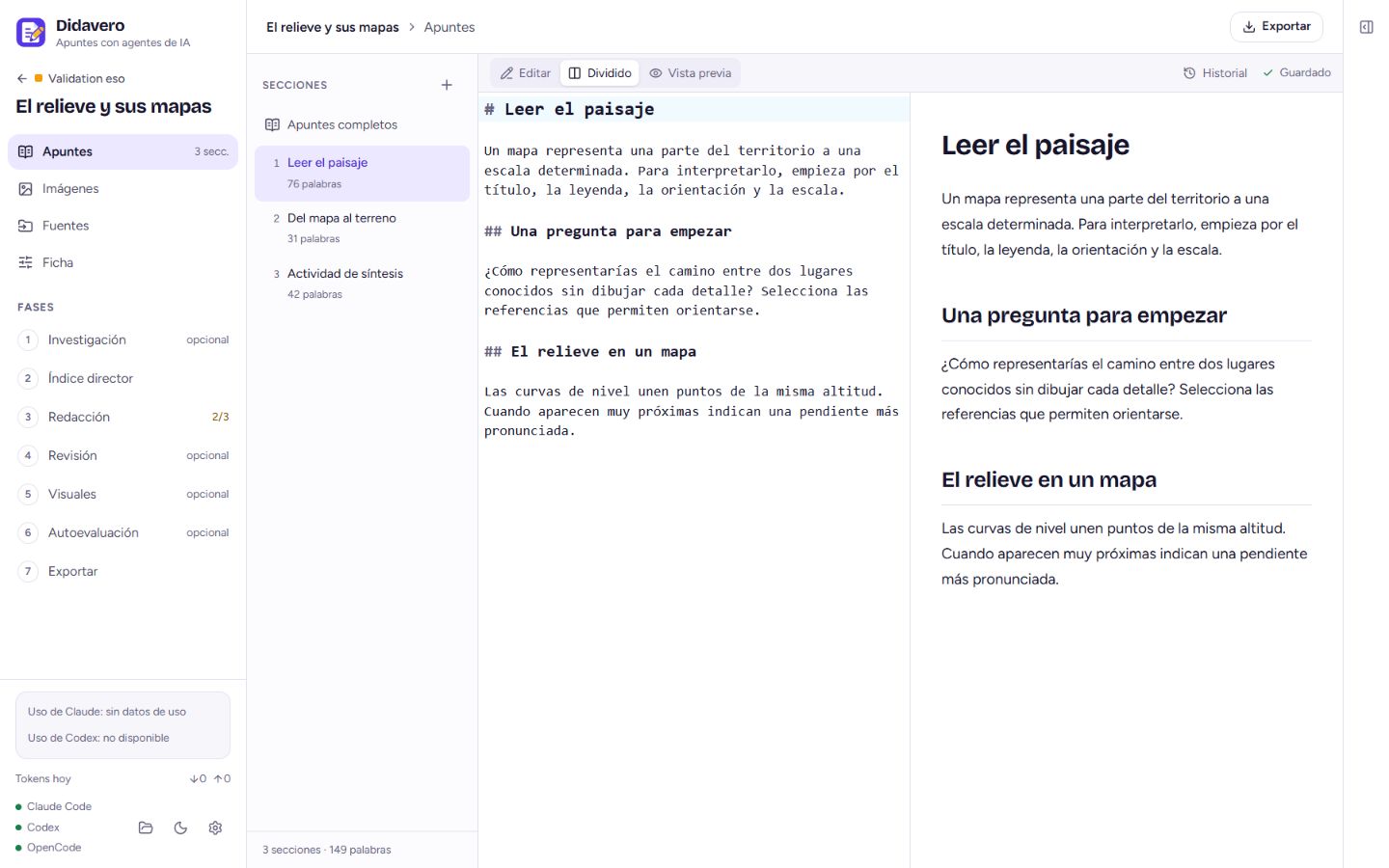Open phase 3 Redacción
This screenshot has height=868, width=1389.
[x=123, y=417]
